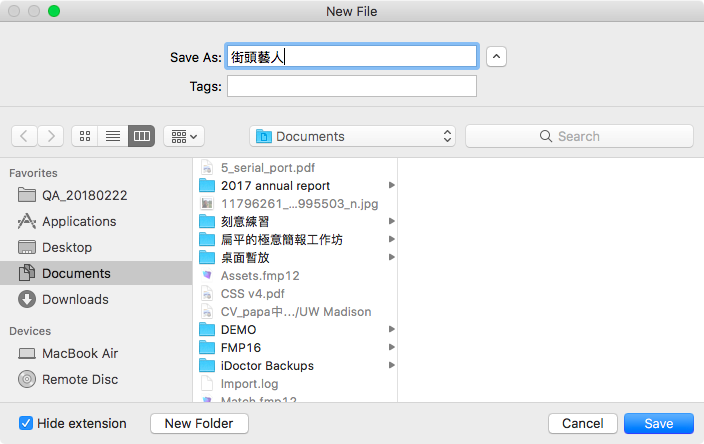Click the jpg image thumbnail icon
The image size is (704, 444).
click(x=207, y=203)
